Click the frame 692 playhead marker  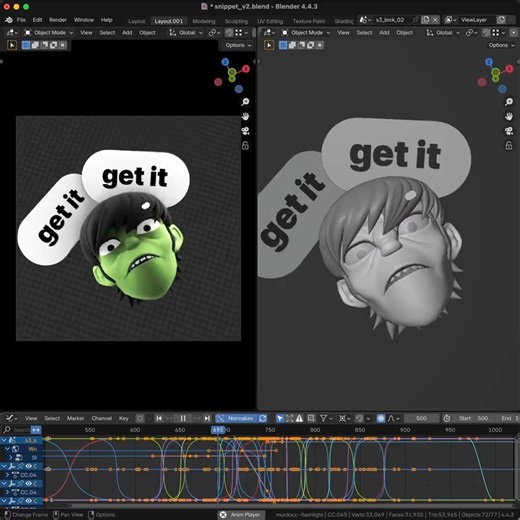218,430
